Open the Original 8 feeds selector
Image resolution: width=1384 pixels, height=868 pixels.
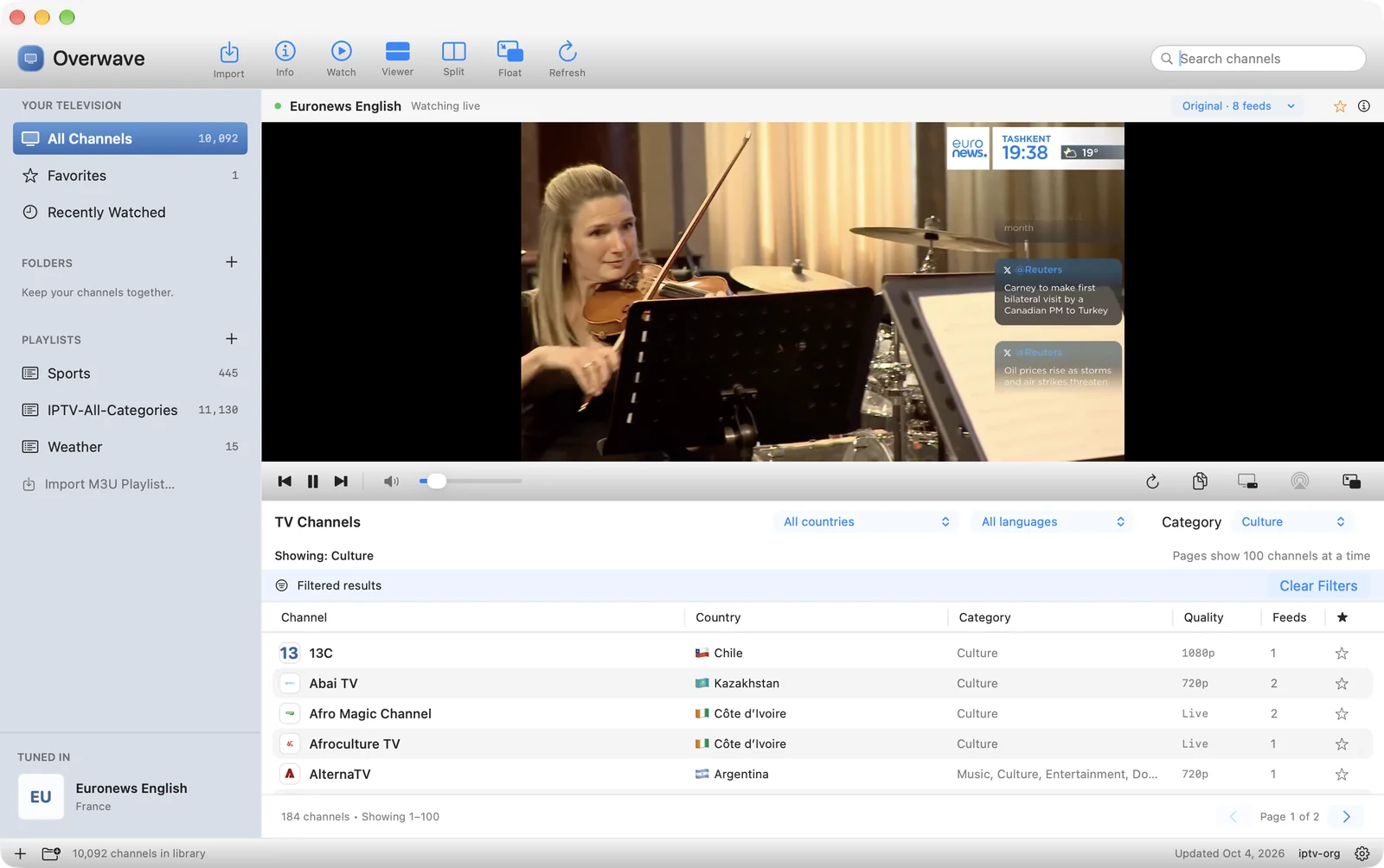pyautogui.click(x=1239, y=106)
